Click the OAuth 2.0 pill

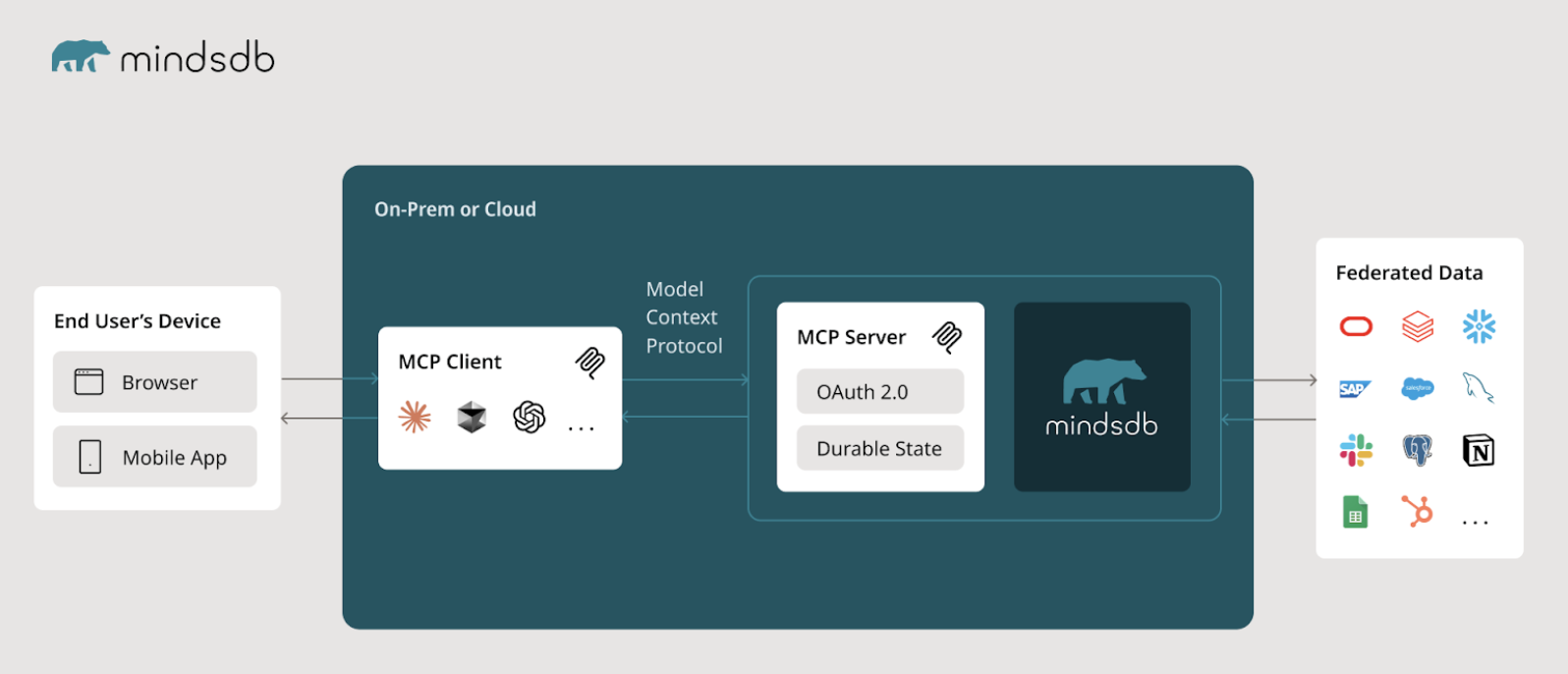880,391
